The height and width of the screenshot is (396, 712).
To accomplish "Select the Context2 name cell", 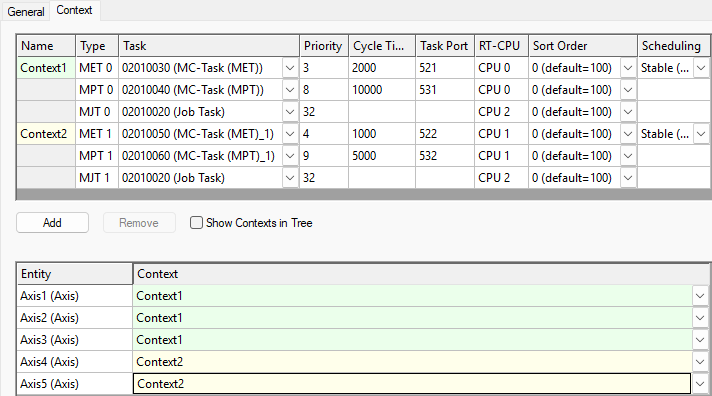I will click(x=46, y=134).
